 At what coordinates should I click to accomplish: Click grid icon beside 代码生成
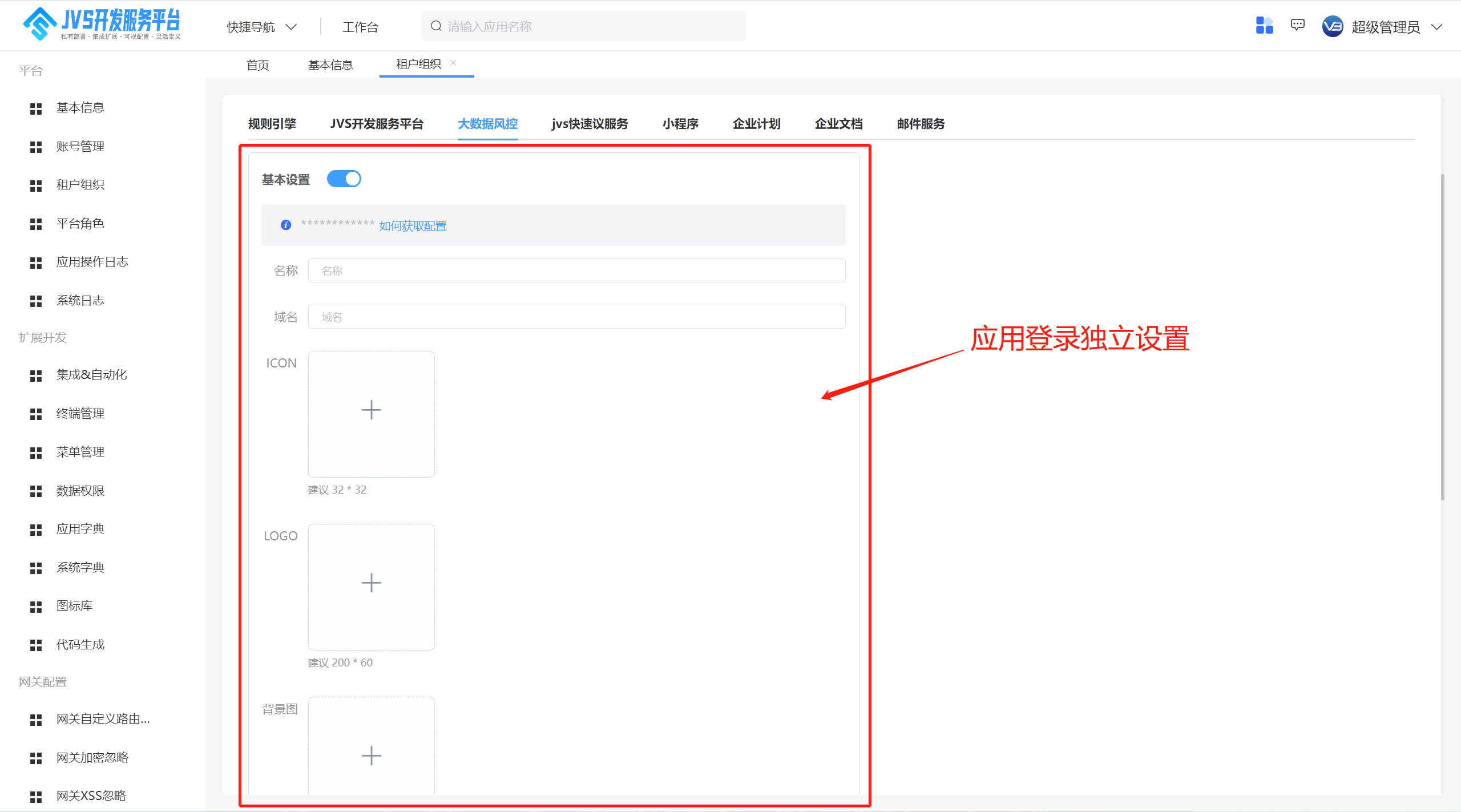click(x=36, y=645)
